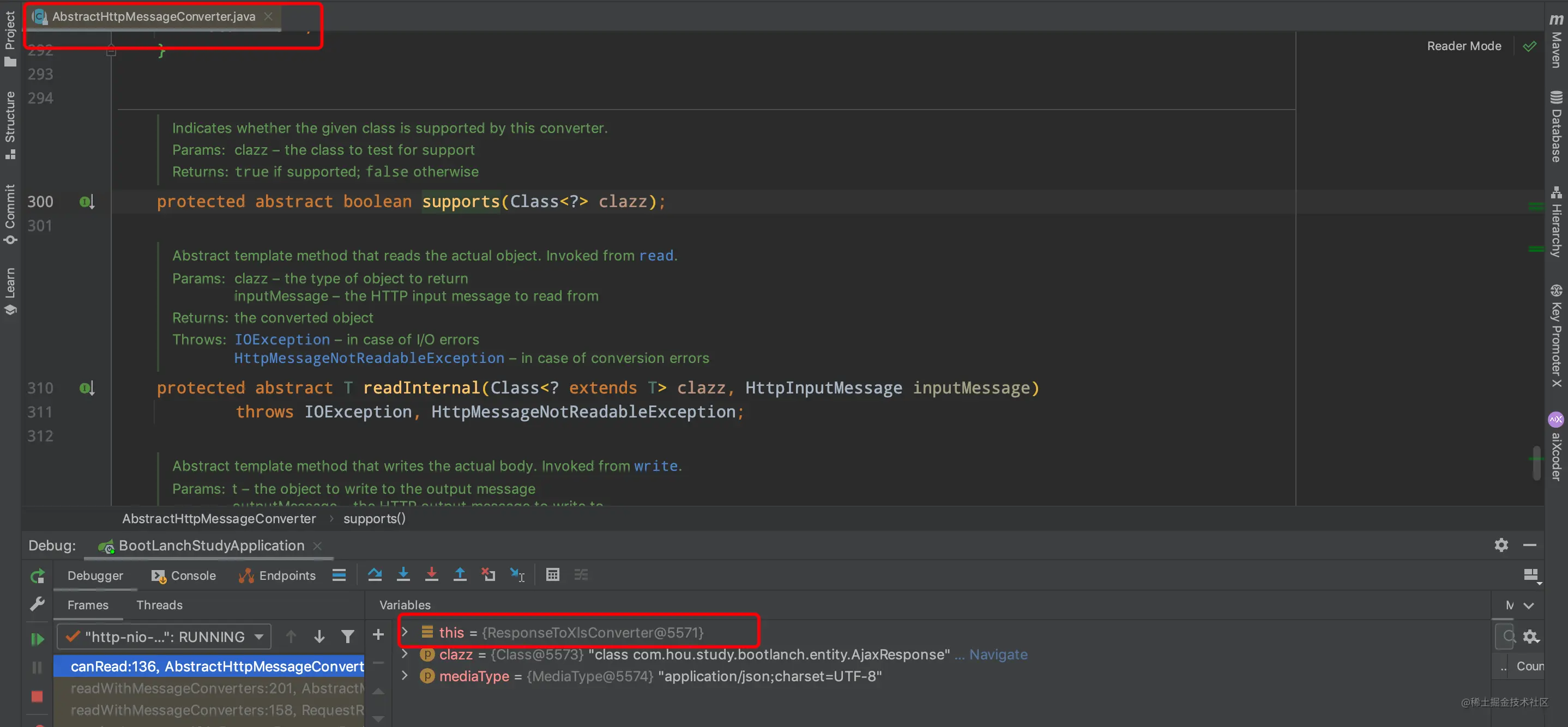This screenshot has width=1568, height=727.
Task: Toggle Reader Mode in the editor
Action: tap(1464, 46)
